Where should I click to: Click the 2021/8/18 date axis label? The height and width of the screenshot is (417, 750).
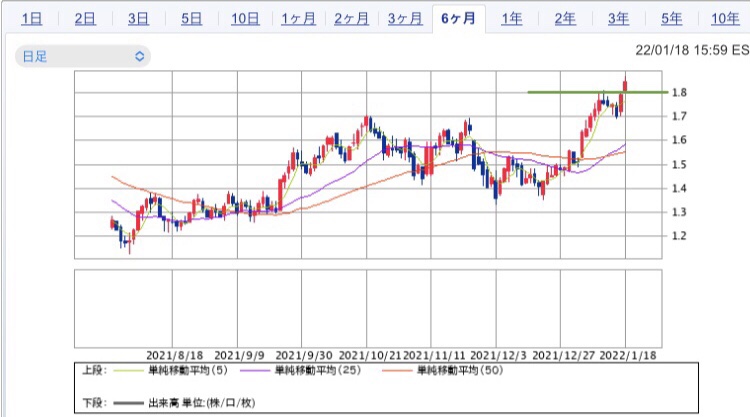tap(175, 355)
